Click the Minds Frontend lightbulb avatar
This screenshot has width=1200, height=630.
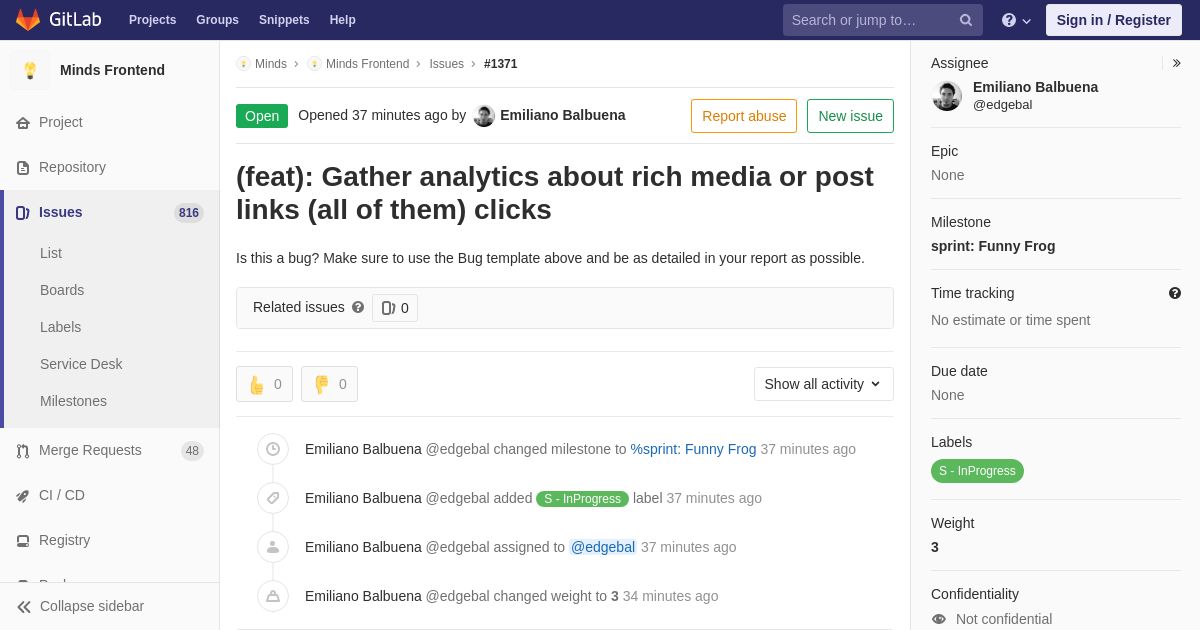pyautogui.click(x=30, y=70)
